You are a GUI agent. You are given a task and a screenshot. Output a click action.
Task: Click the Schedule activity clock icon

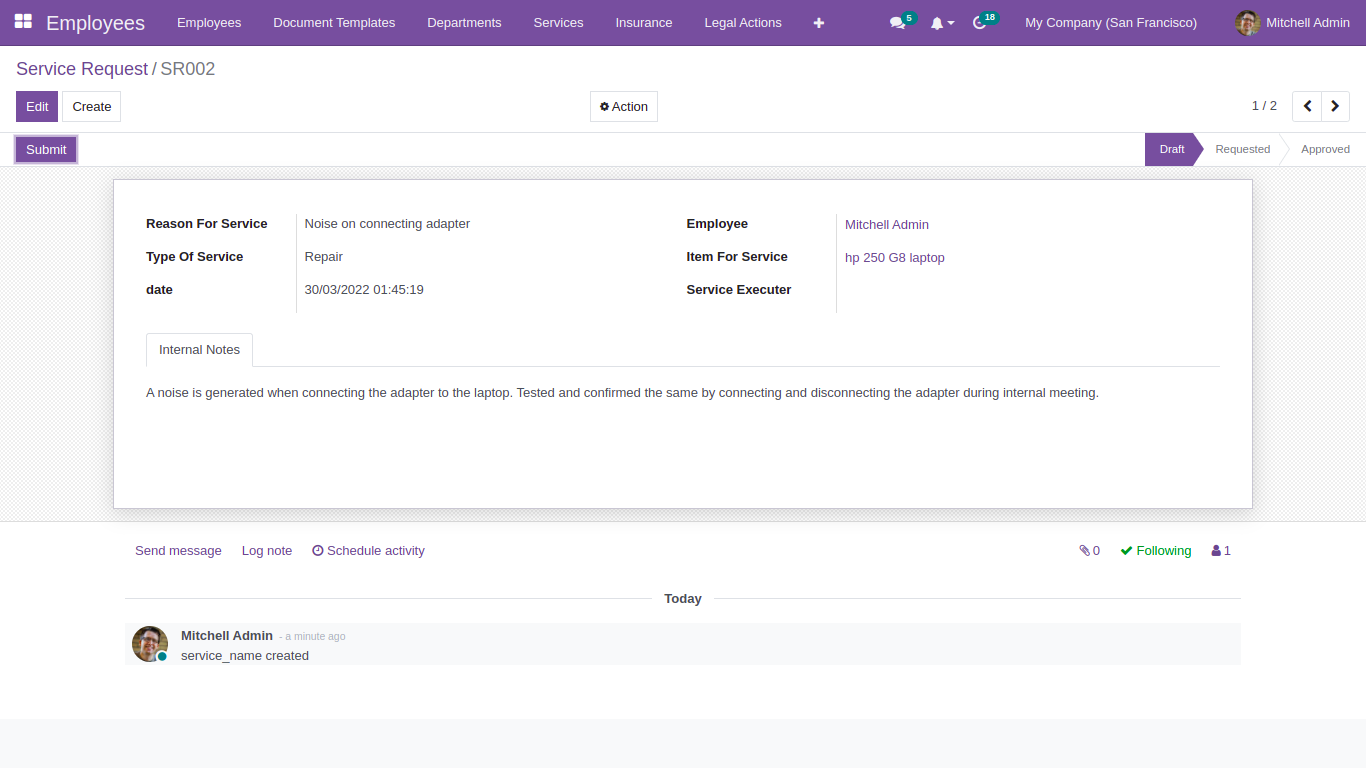(317, 550)
